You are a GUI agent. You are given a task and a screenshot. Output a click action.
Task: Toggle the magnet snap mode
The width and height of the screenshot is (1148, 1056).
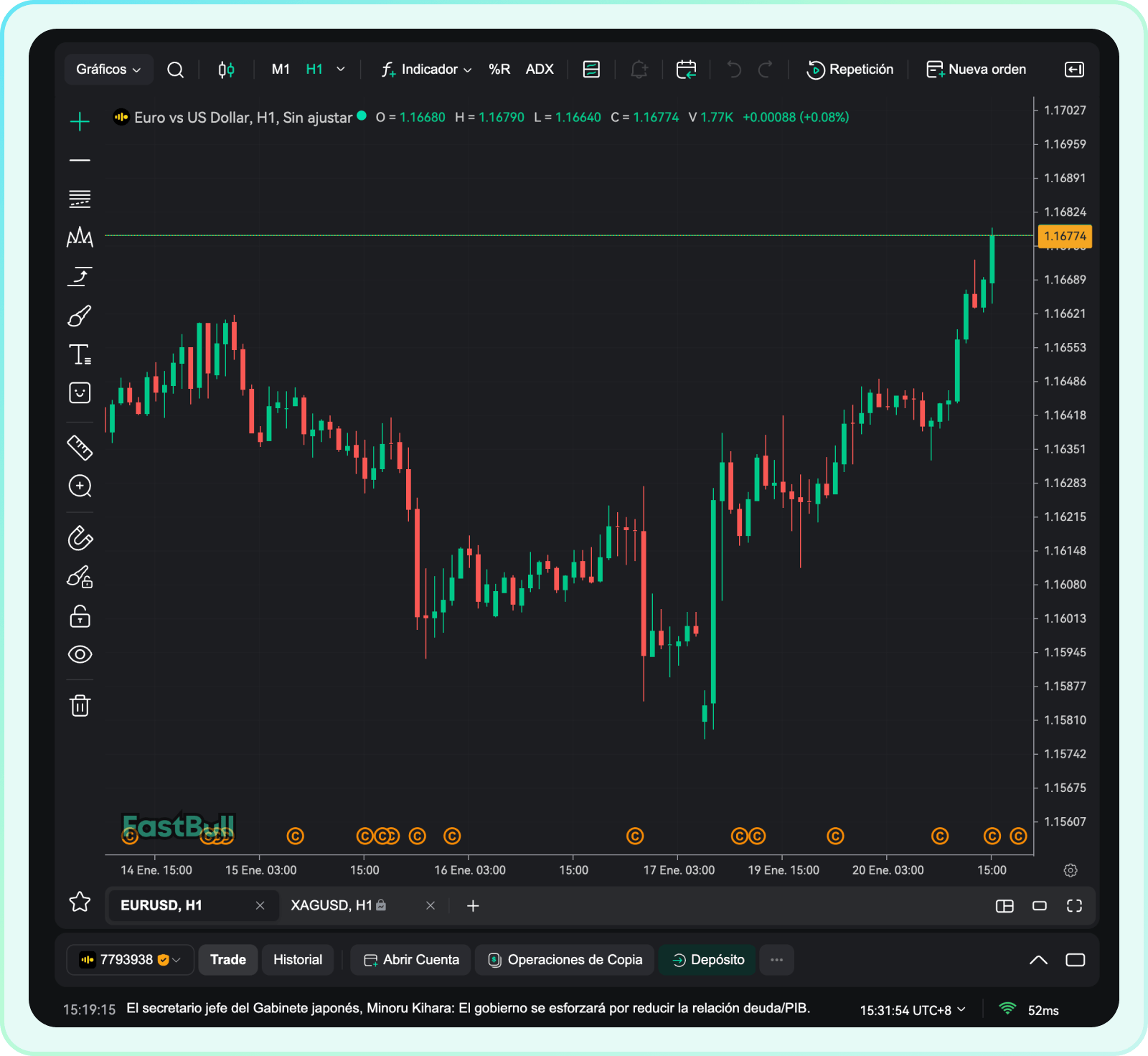[x=80, y=538]
